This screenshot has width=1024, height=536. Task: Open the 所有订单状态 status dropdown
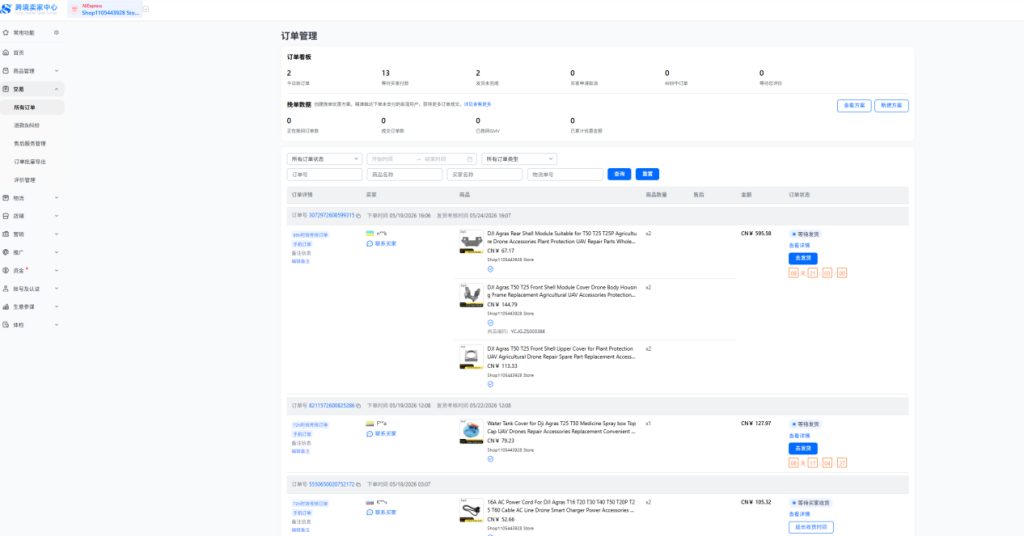[325, 159]
